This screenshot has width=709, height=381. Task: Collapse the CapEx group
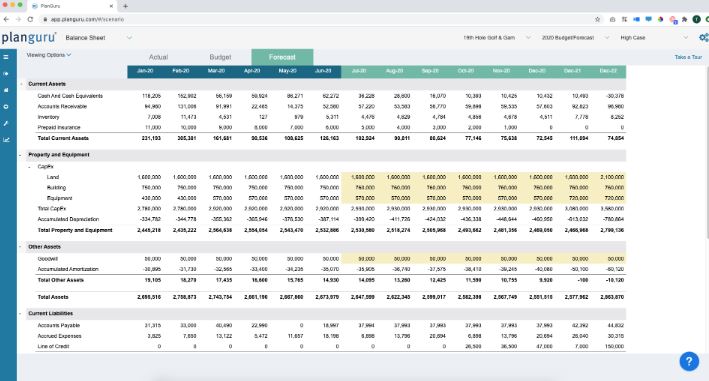pyautogui.click(x=30, y=167)
